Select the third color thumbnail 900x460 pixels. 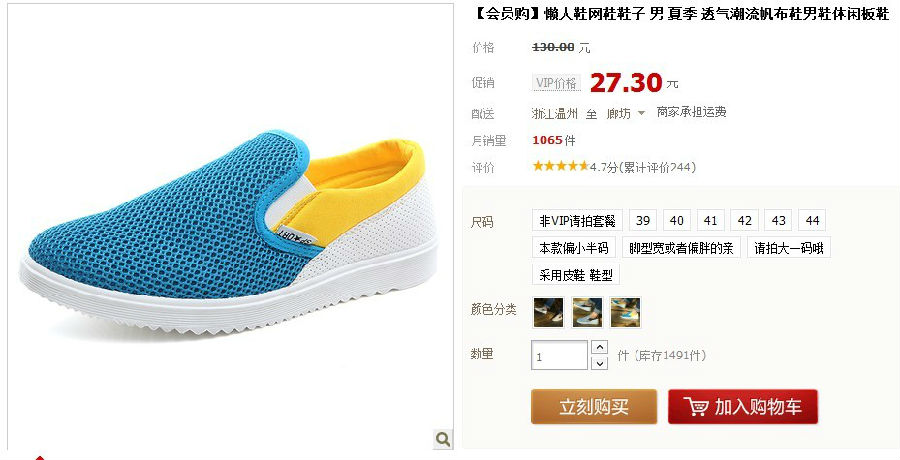coord(625,312)
